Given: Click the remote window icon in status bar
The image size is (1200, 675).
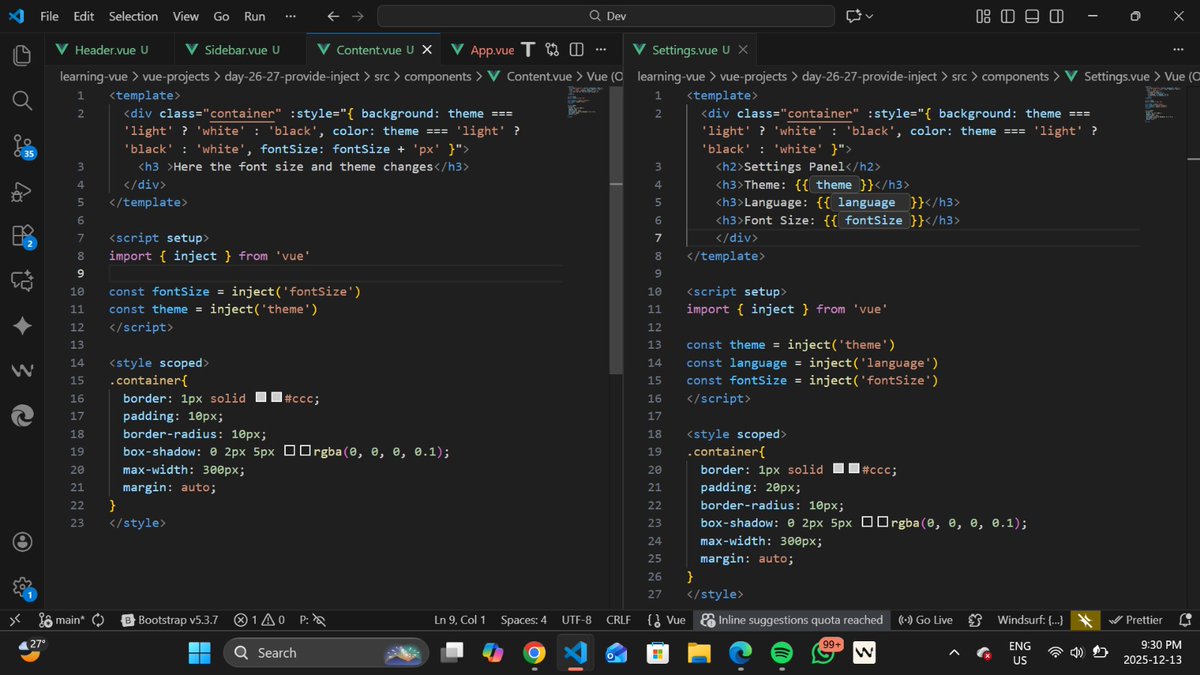Looking at the screenshot, I should (15, 620).
